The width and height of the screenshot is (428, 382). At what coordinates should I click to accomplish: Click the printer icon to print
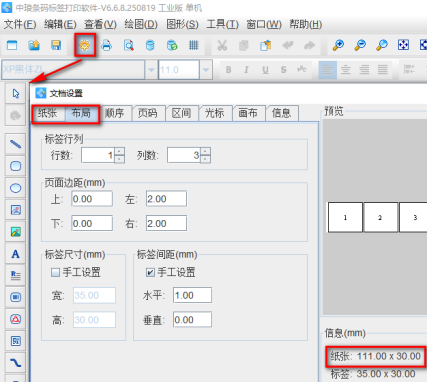(x=106, y=45)
